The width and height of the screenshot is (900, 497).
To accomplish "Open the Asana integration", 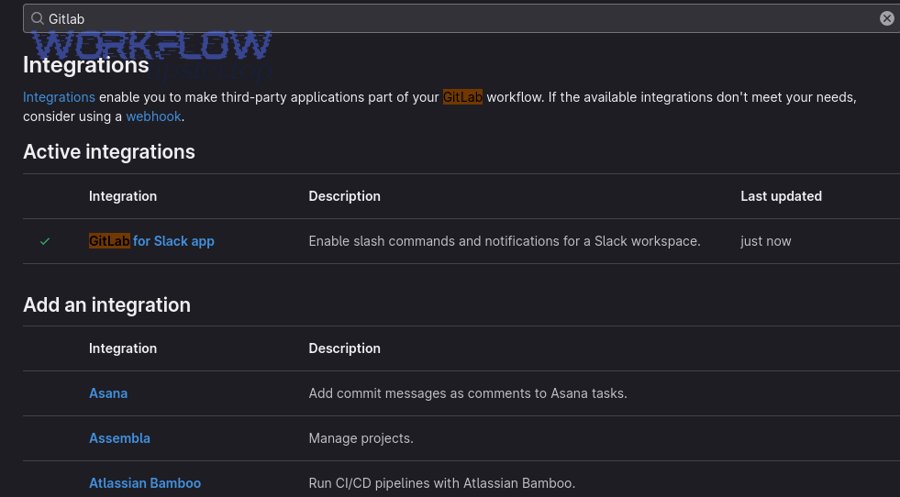I will (x=108, y=393).
